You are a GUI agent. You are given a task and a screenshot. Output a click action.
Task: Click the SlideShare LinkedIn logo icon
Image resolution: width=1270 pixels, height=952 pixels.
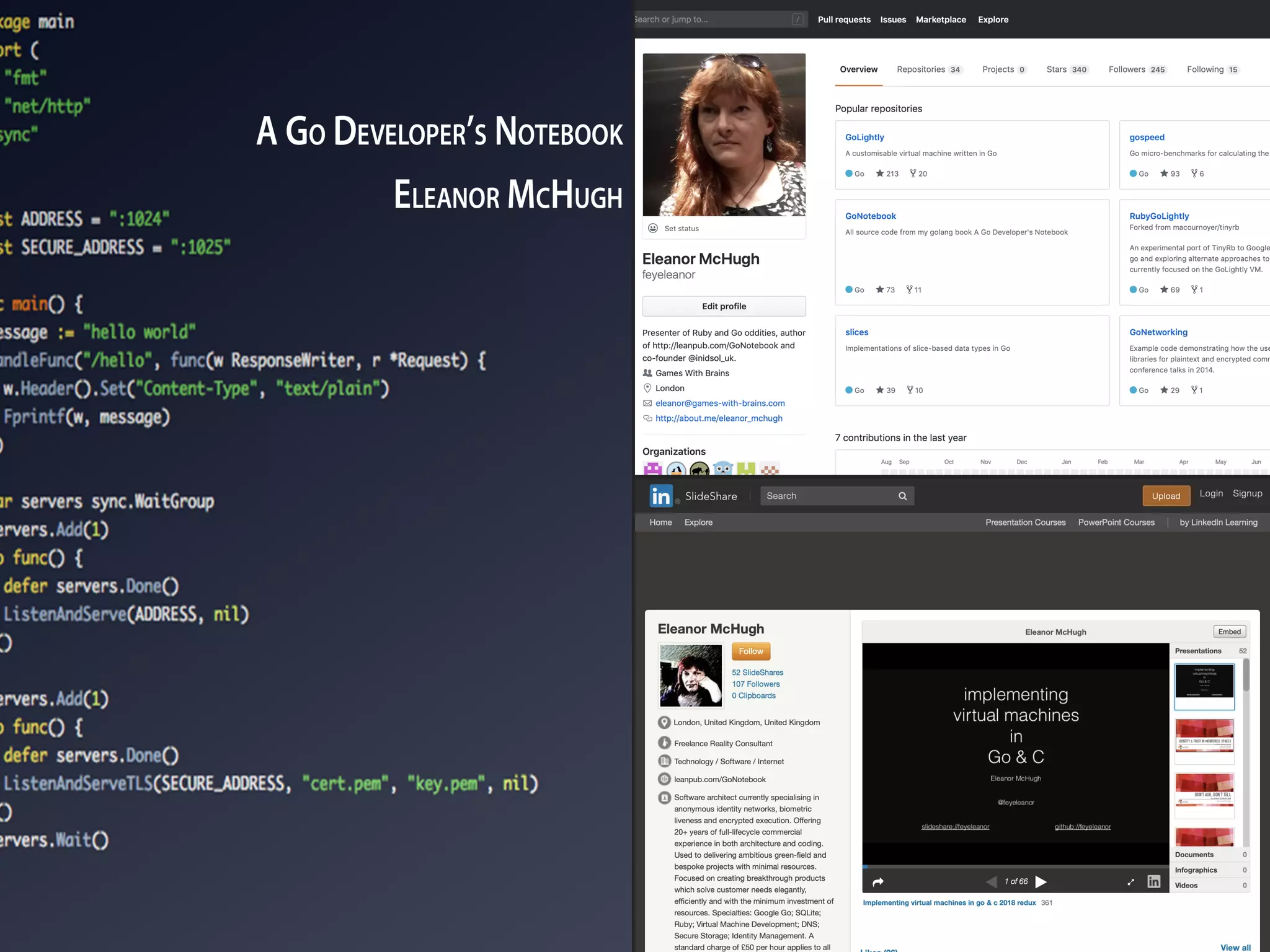coord(661,496)
